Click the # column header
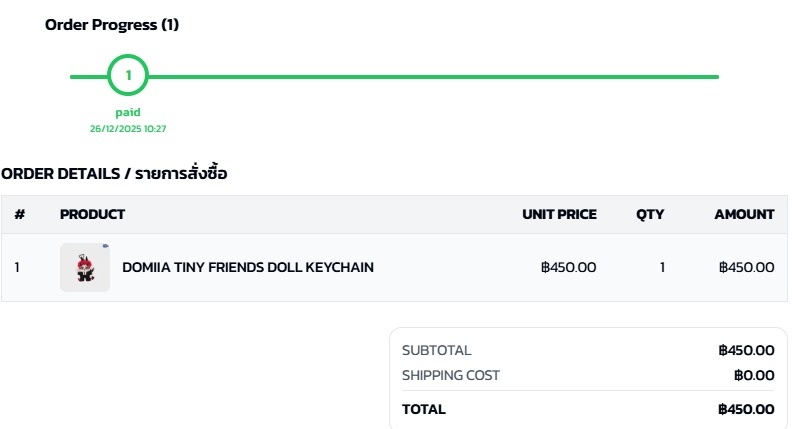The height and width of the screenshot is (429, 792). tap(19, 214)
